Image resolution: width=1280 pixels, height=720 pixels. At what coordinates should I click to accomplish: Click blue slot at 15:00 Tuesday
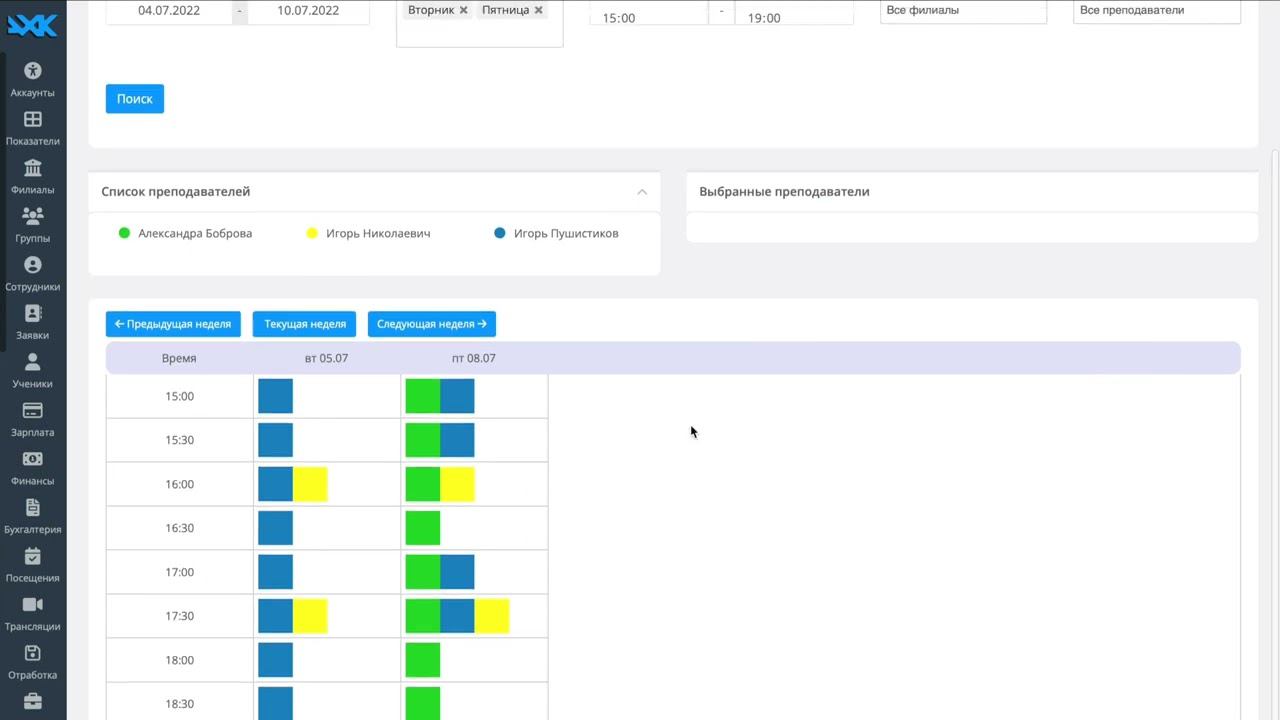click(275, 396)
